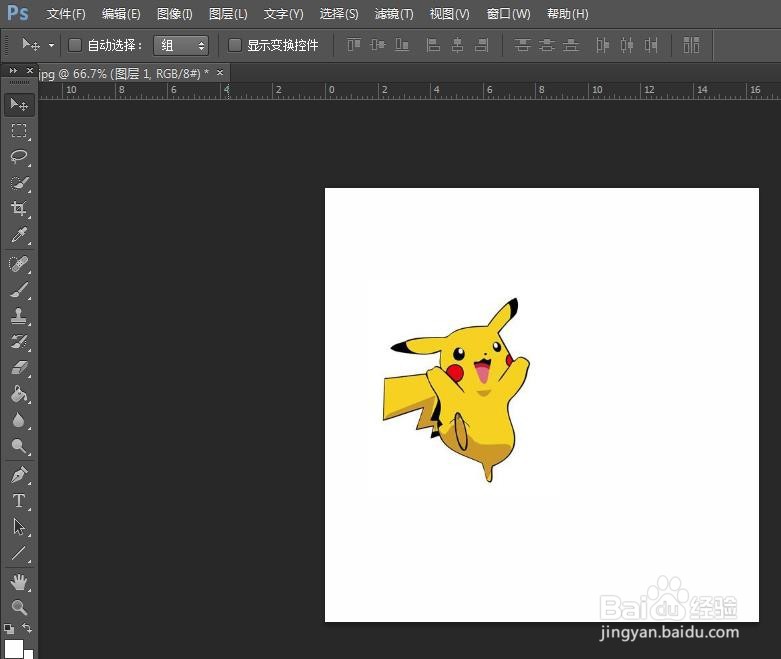Close the document tab
Image resolution: width=781 pixels, height=659 pixels.
tap(220, 73)
